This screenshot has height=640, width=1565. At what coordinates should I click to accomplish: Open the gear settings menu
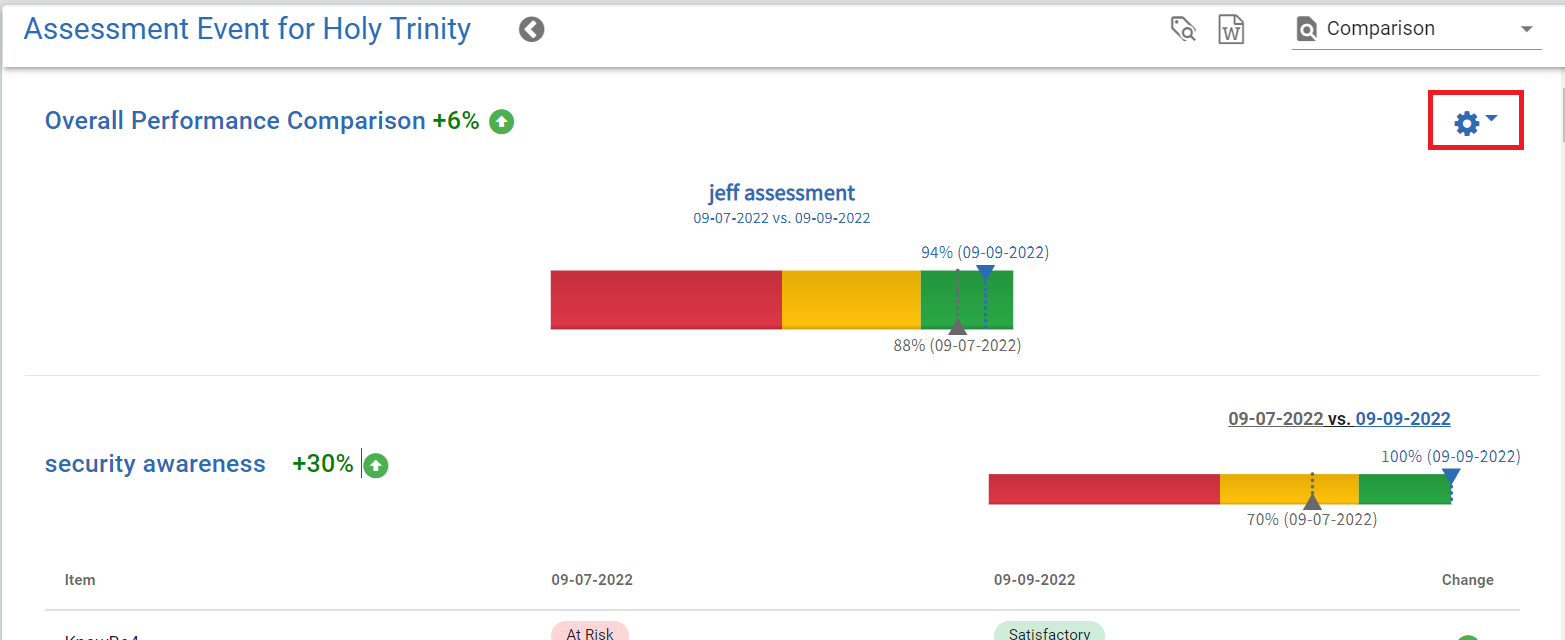1475,122
